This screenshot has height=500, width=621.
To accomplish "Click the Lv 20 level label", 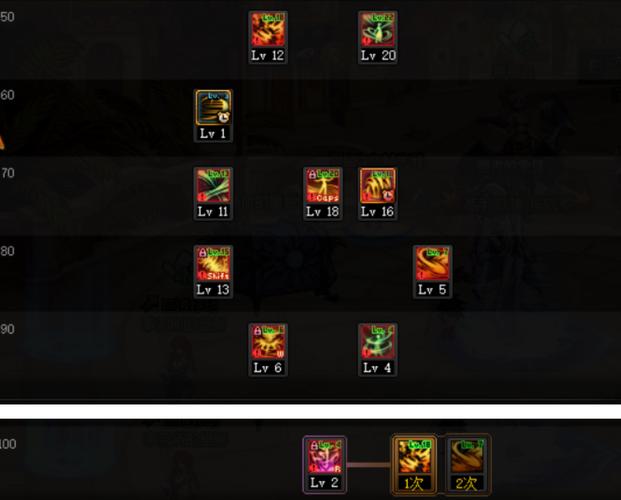I will coord(378,55).
